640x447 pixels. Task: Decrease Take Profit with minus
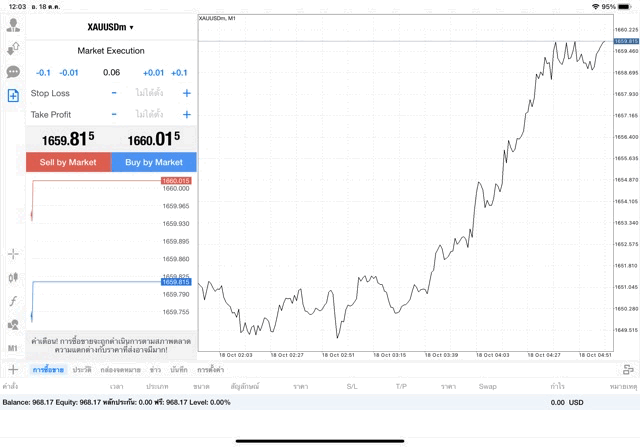point(114,115)
